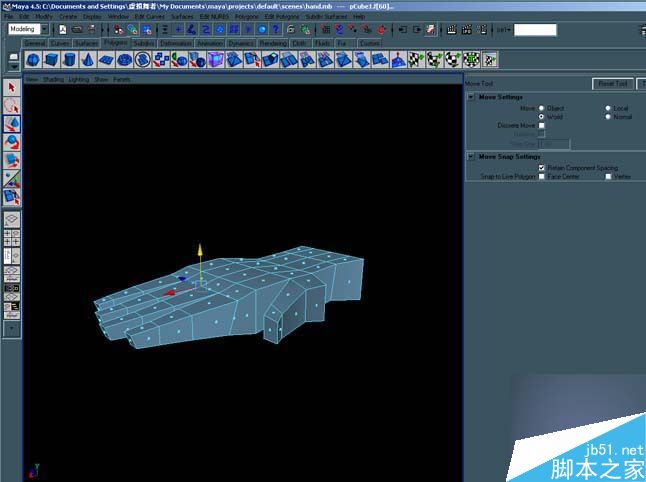Click the yellow Y-axis move manipulator arrow
This screenshot has width=646, height=482.
[x=200, y=250]
